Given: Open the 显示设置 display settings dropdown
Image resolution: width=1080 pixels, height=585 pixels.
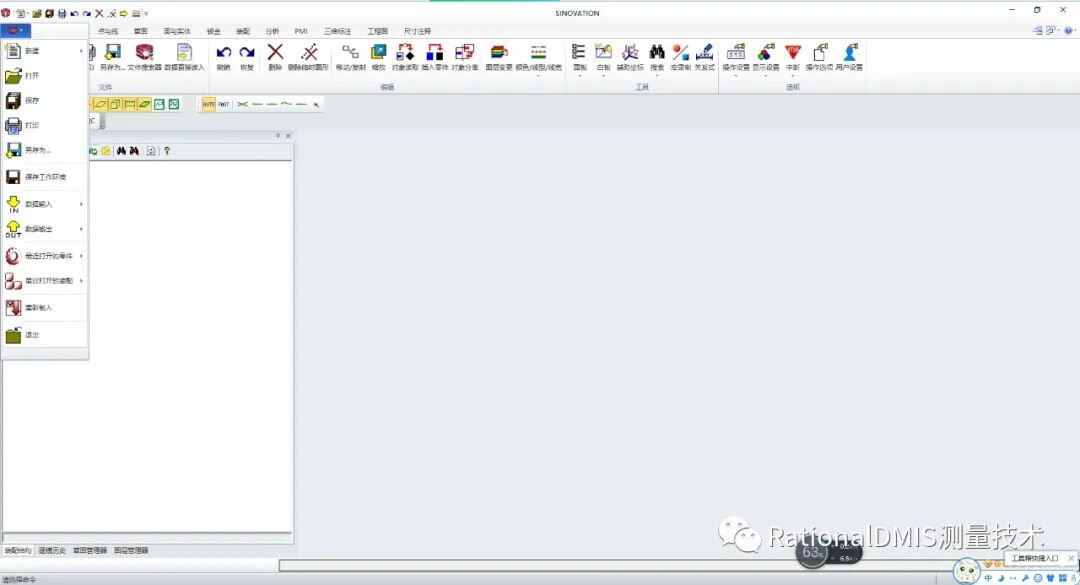Looking at the screenshot, I should [x=765, y=58].
